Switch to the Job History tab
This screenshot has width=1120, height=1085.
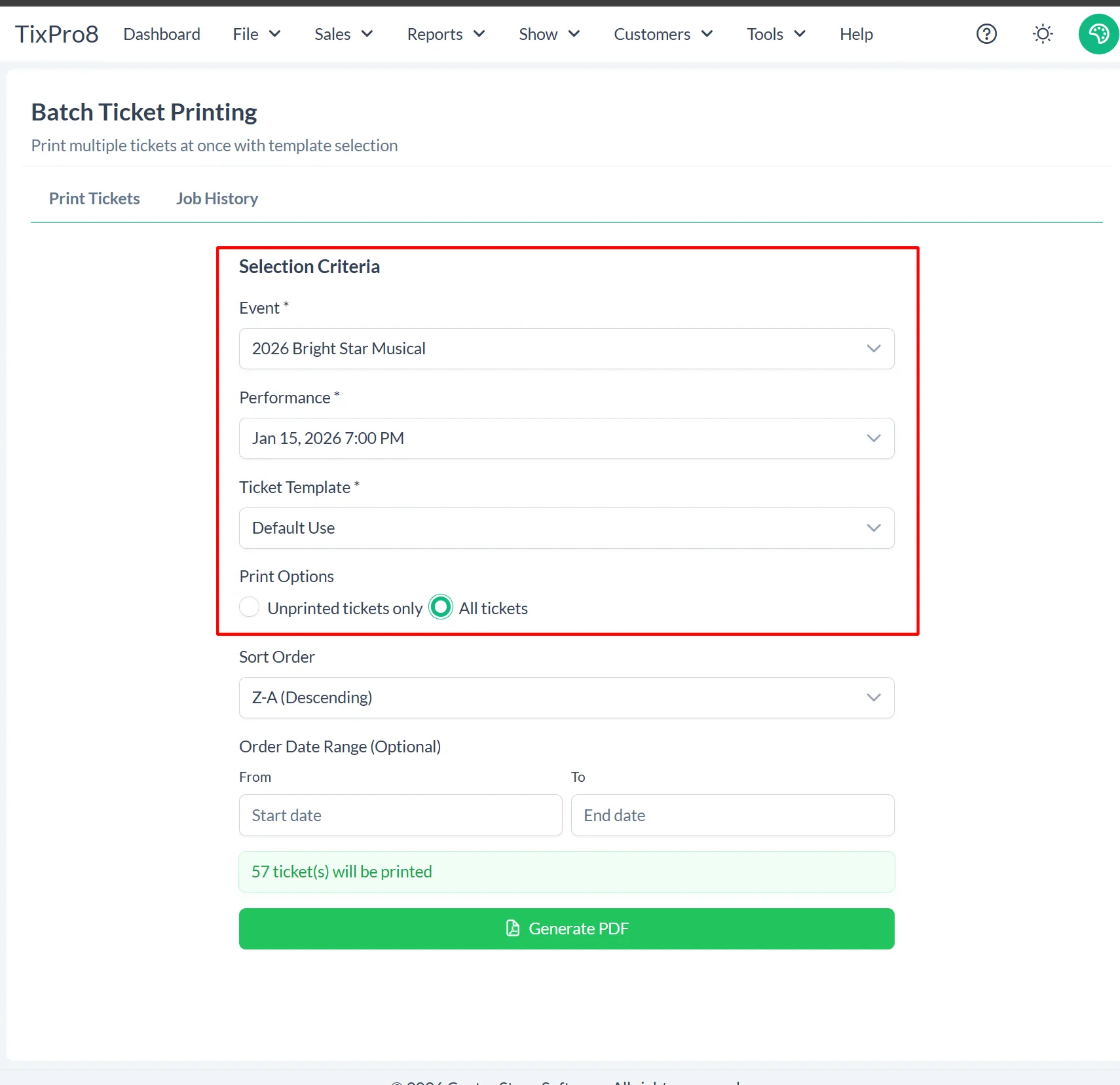coord(217,198)
